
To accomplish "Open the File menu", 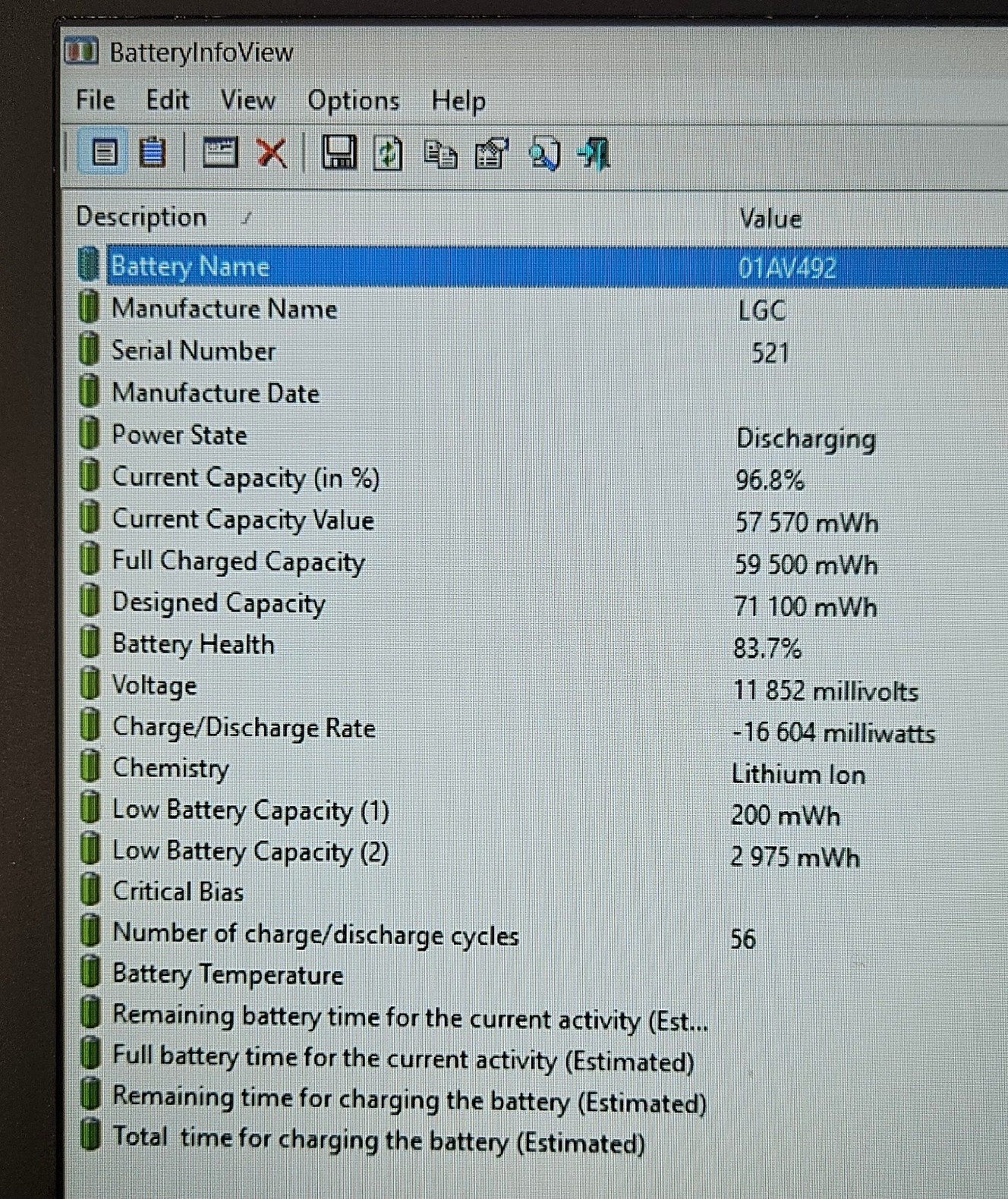I will (x=95, y=99).
